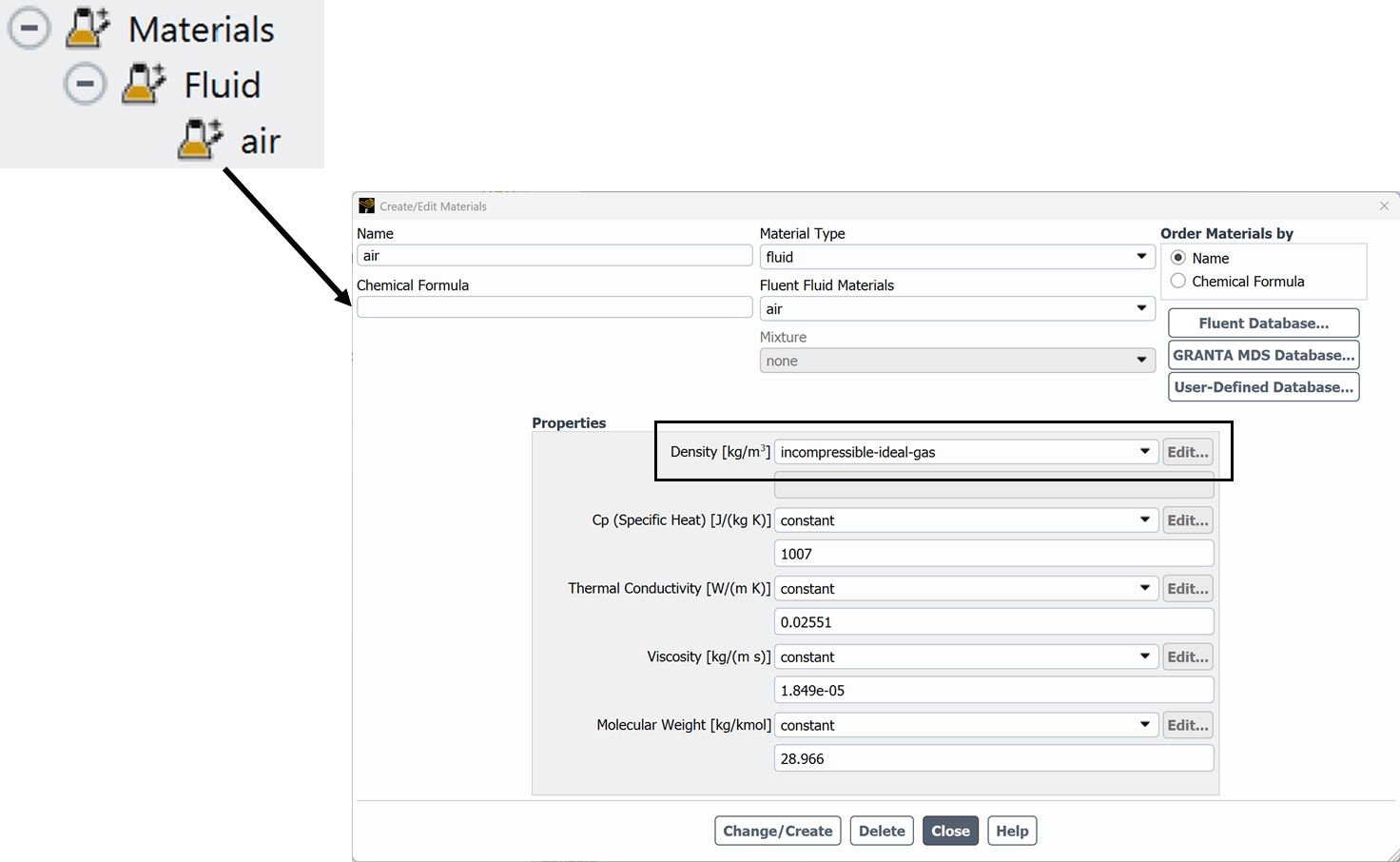Click the Create/Edit Materials title text
The height and width of the screenshot is (862, 1400).
[433, 206]
